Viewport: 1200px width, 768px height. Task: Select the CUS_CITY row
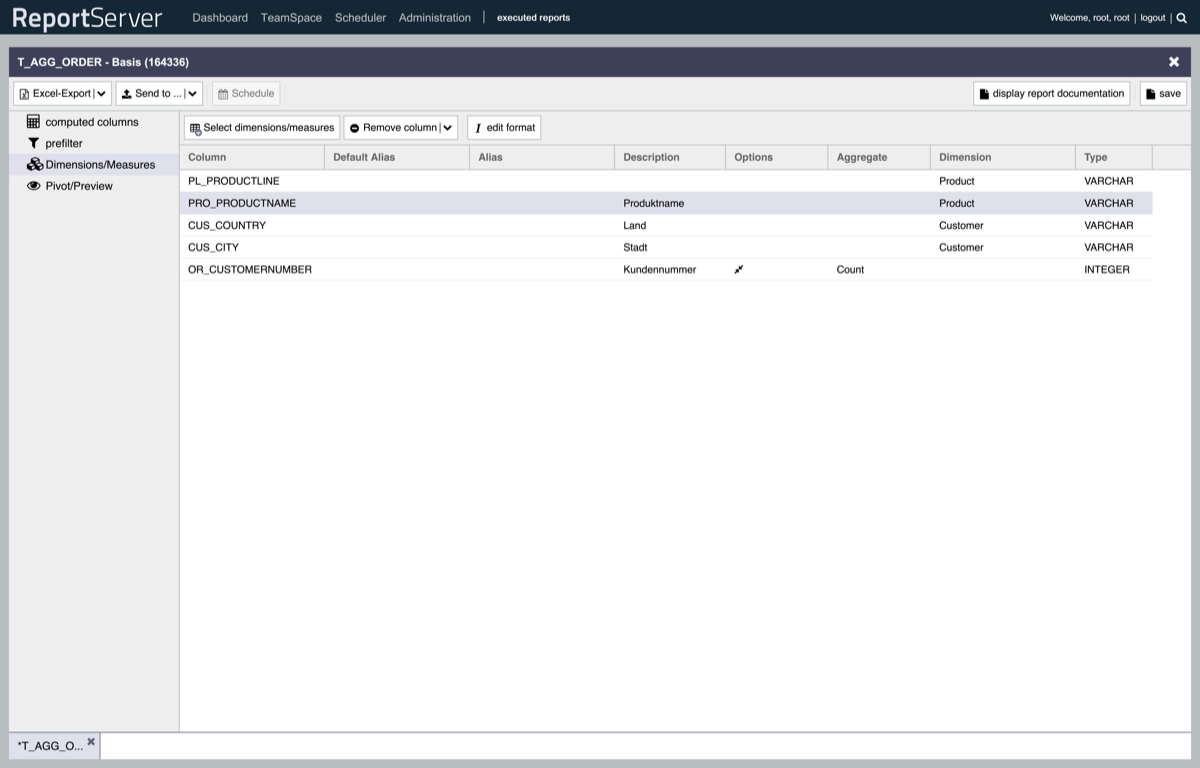(x=666, y=247)
